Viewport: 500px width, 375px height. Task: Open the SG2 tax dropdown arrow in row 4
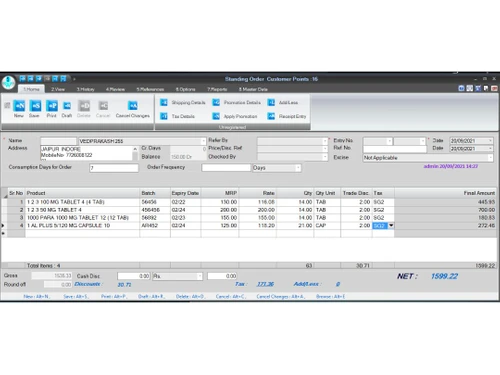391,226
